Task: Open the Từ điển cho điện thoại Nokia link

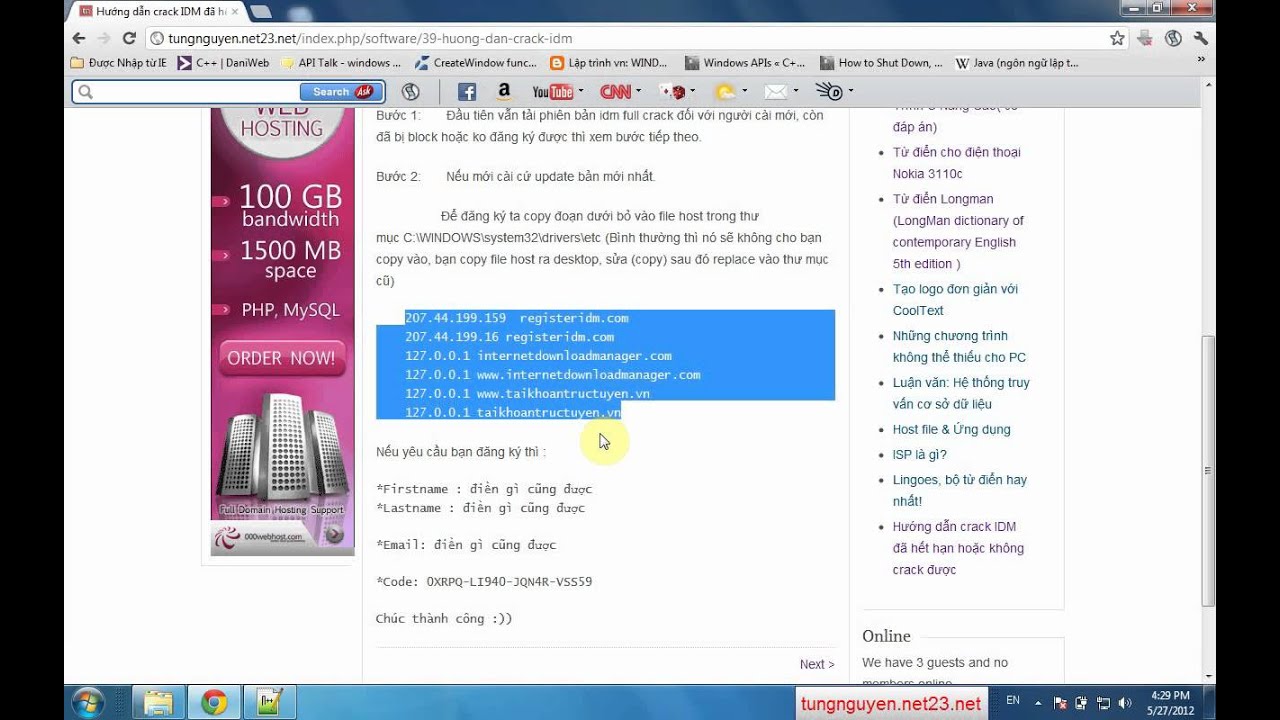Action: pyautogui.click(x=957, y=163)
